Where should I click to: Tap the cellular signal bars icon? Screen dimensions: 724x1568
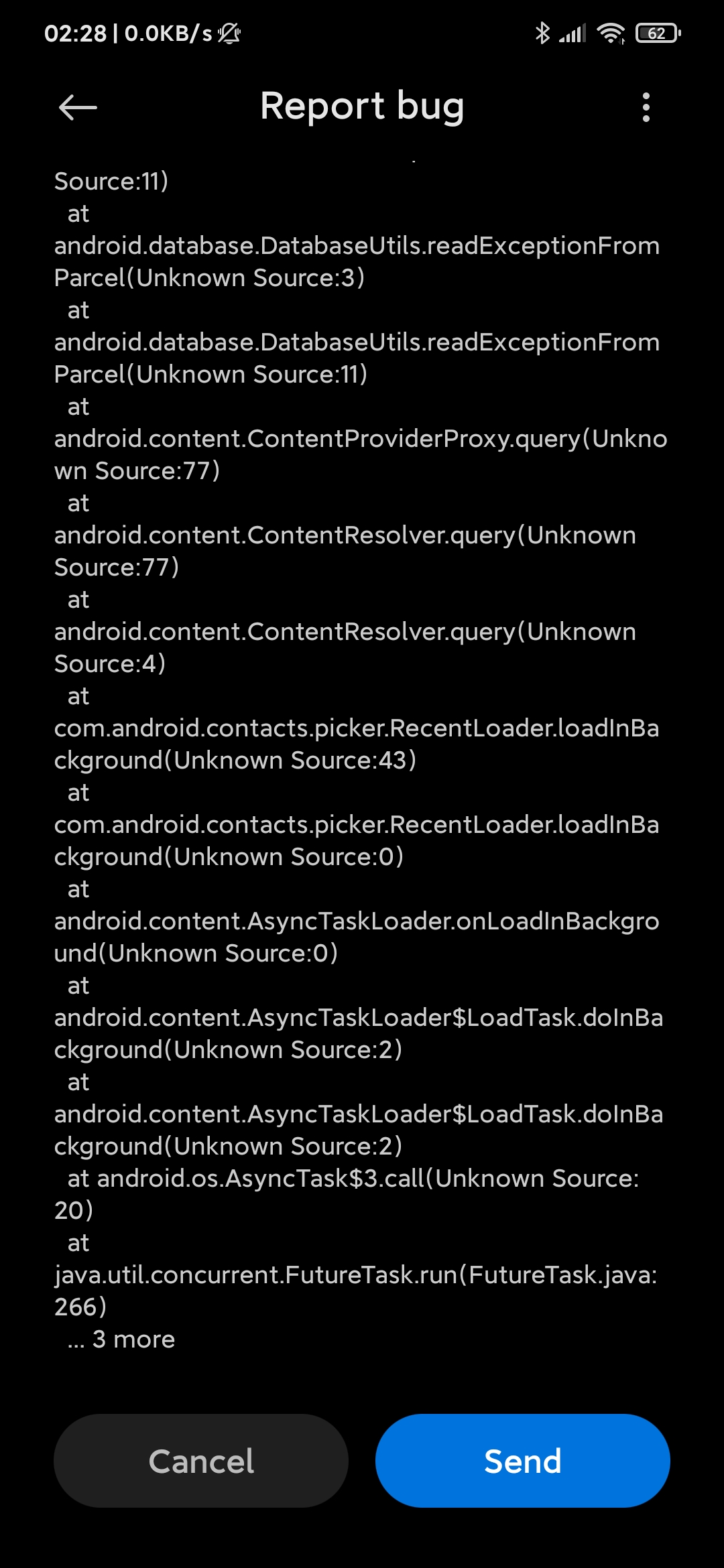(572, 33)
